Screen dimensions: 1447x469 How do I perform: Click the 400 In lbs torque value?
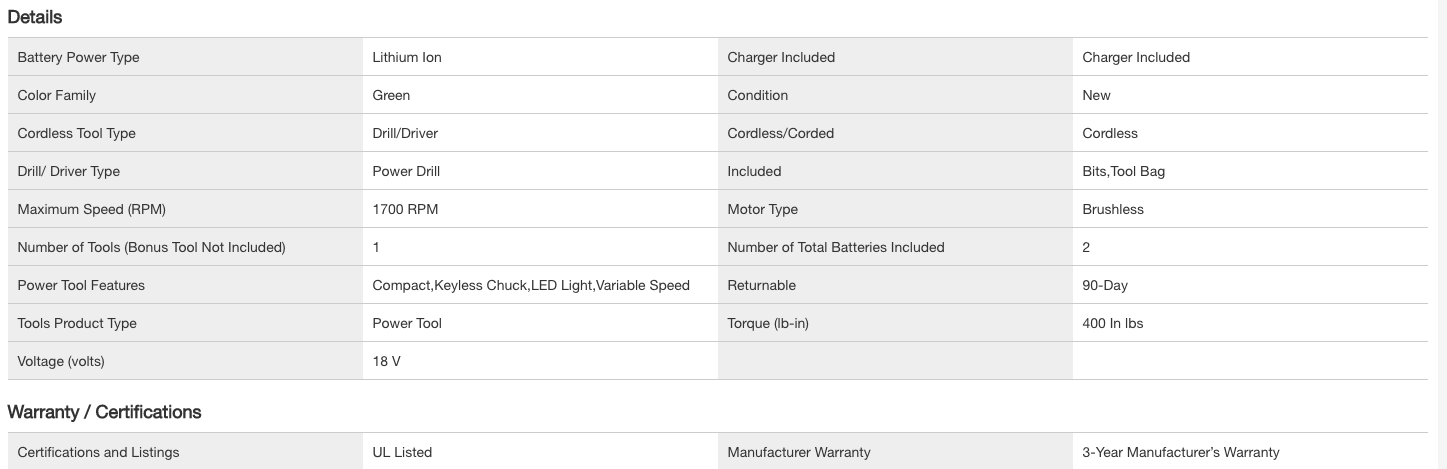click(x=1112, y=323)
